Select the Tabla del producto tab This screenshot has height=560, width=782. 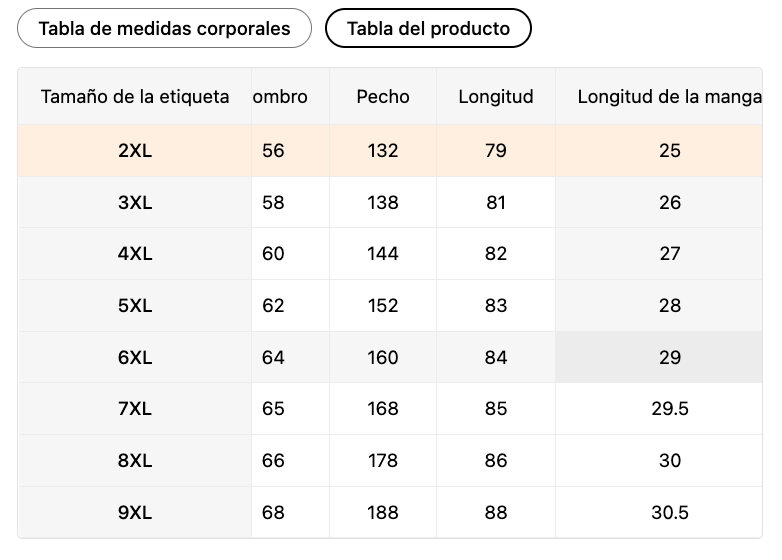428,29
